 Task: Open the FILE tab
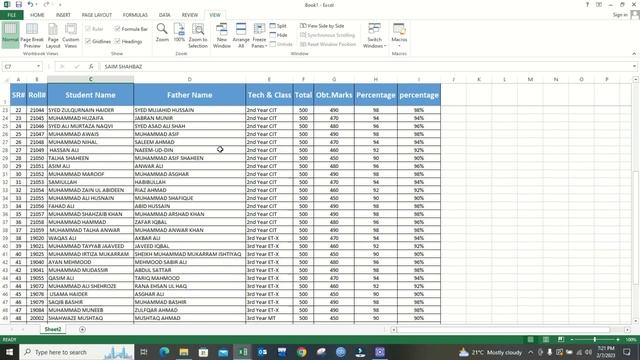(x=12, y=15)
